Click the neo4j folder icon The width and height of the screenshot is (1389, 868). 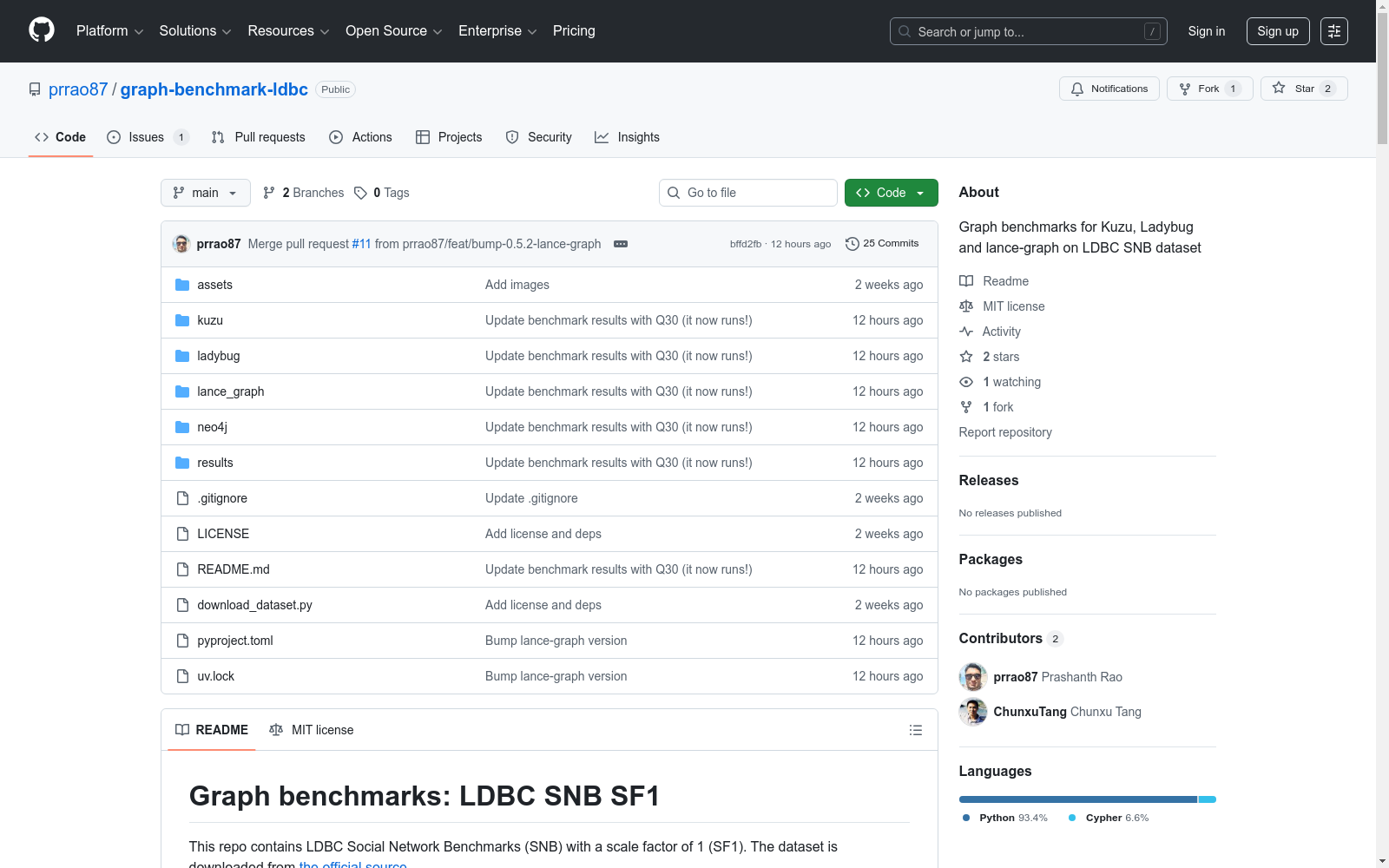pos(182,427)
